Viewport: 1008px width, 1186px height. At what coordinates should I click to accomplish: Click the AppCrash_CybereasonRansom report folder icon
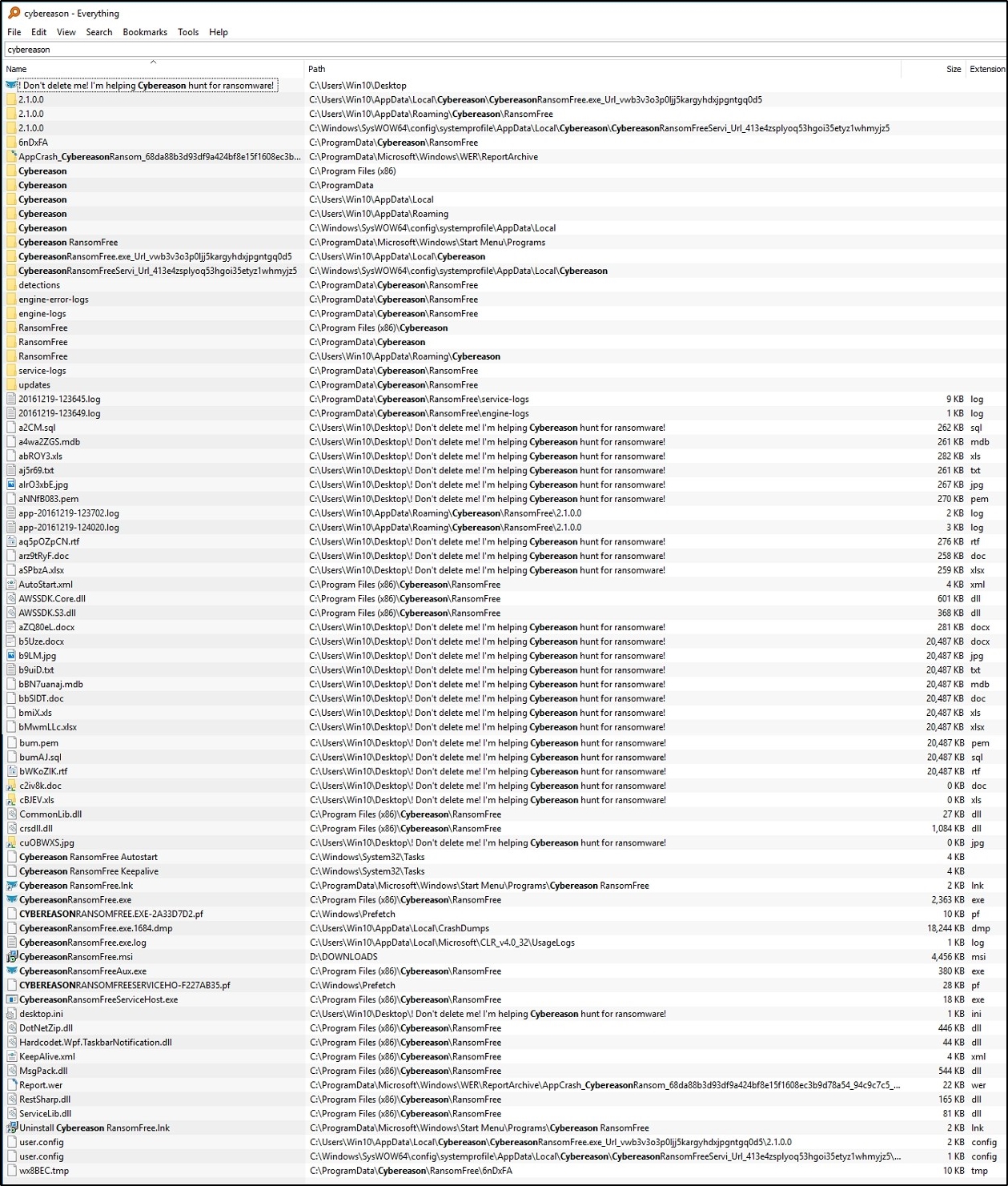(x=11, y=157)
